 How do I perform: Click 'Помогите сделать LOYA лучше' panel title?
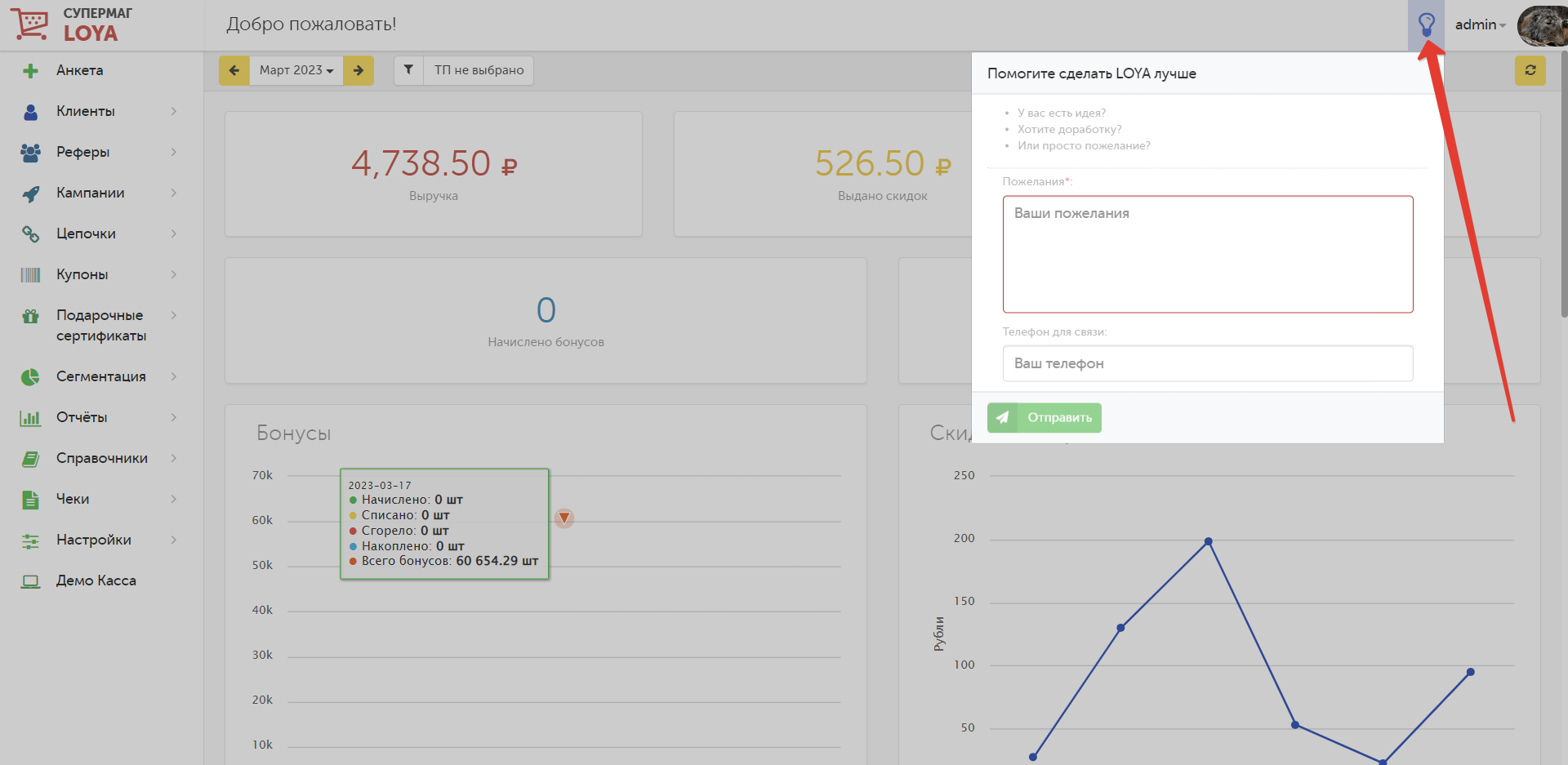coord(1092,73)
